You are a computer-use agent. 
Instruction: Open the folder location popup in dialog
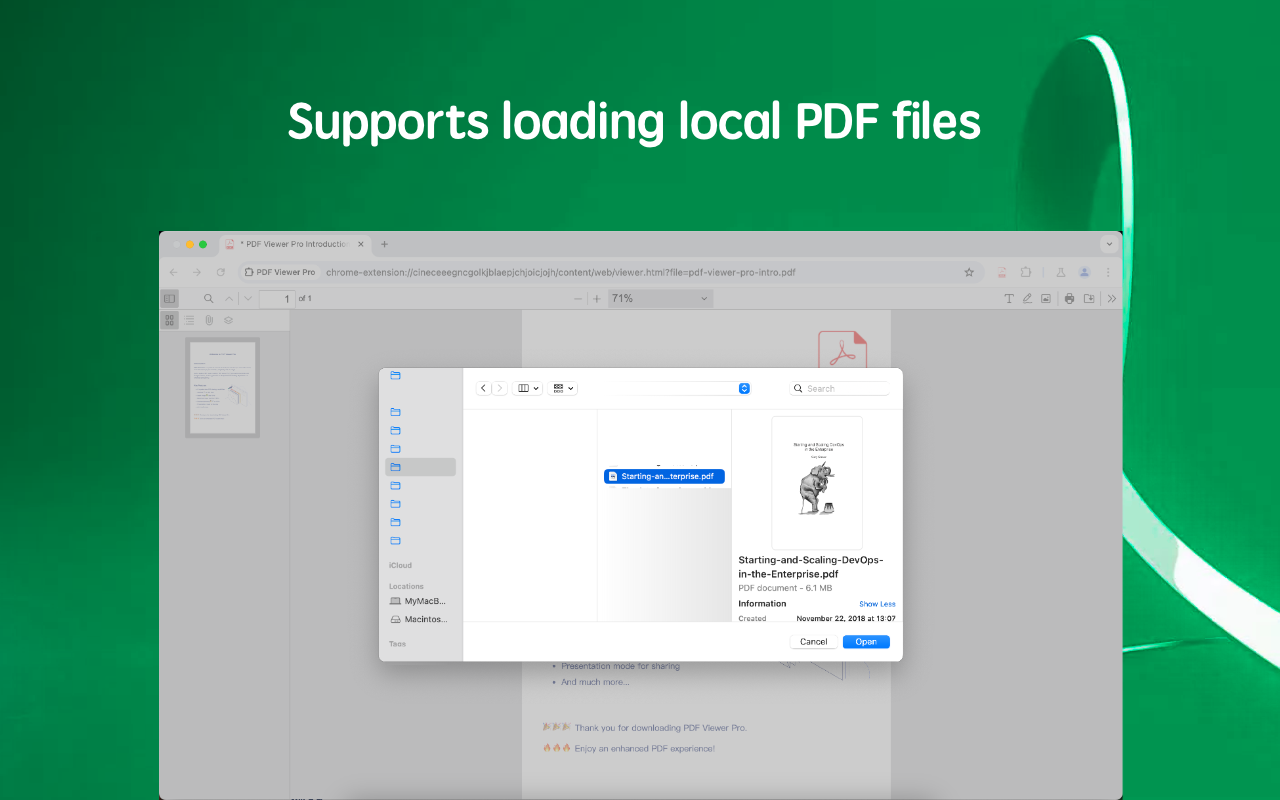click(x=743, y=388)
